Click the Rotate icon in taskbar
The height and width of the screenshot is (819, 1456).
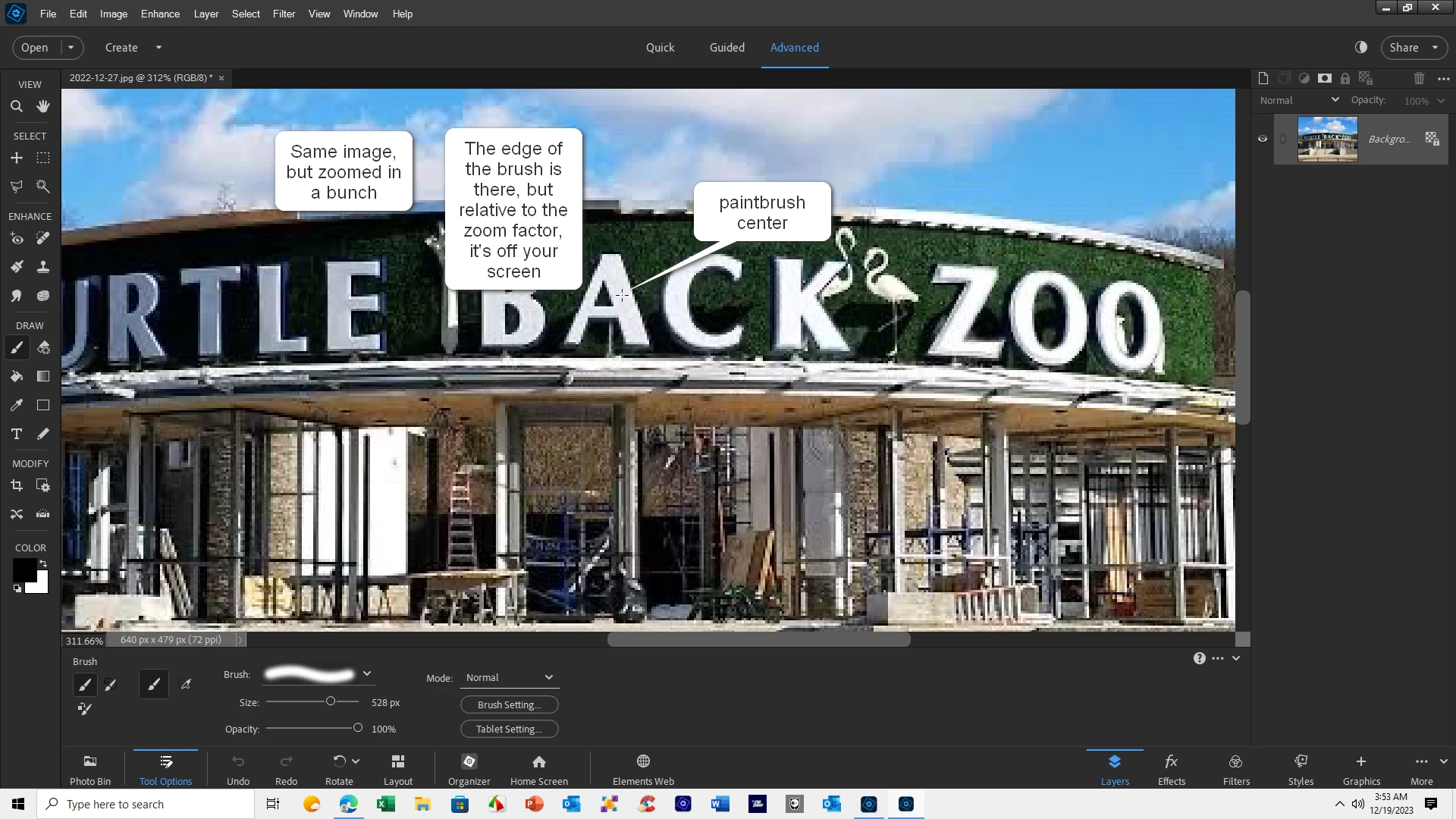click(339, 762)
